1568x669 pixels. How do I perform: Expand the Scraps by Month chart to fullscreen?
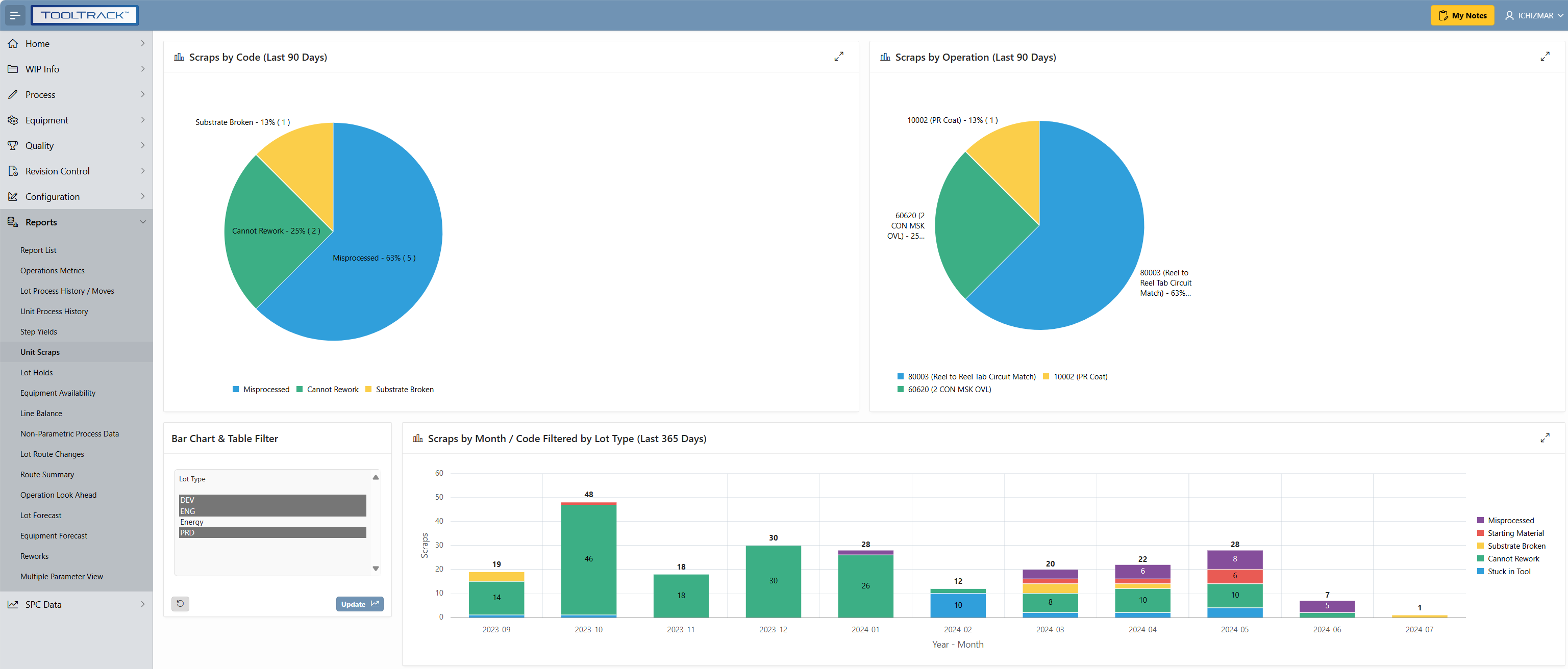[1546, 438]
